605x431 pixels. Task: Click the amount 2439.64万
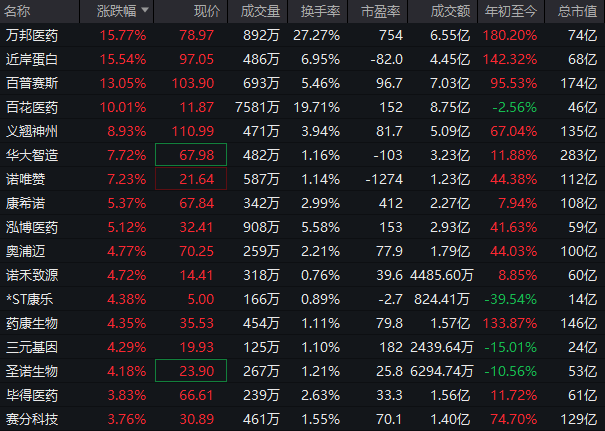coord(441,347)
